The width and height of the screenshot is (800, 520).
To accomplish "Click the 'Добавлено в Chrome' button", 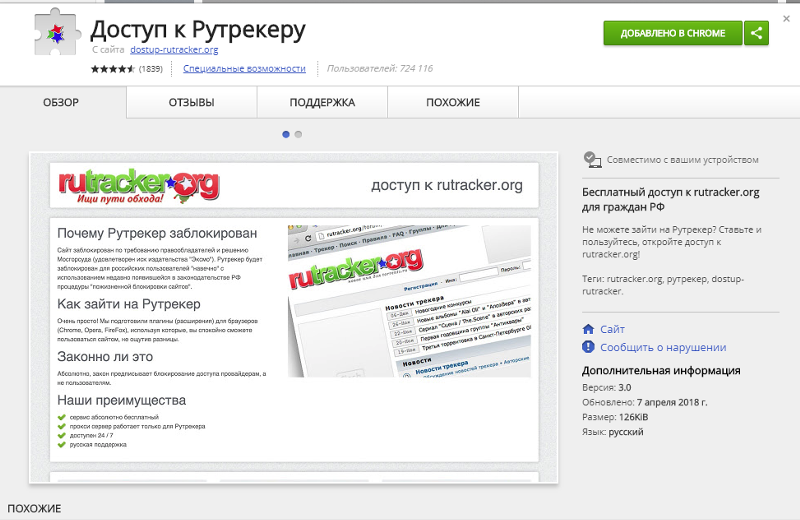I will tap(672, 33).
